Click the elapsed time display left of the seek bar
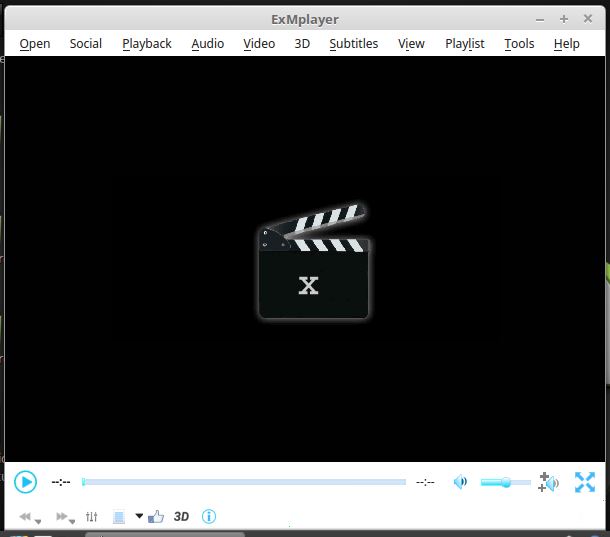Viewport: 610px width, 537px height. 61,482
